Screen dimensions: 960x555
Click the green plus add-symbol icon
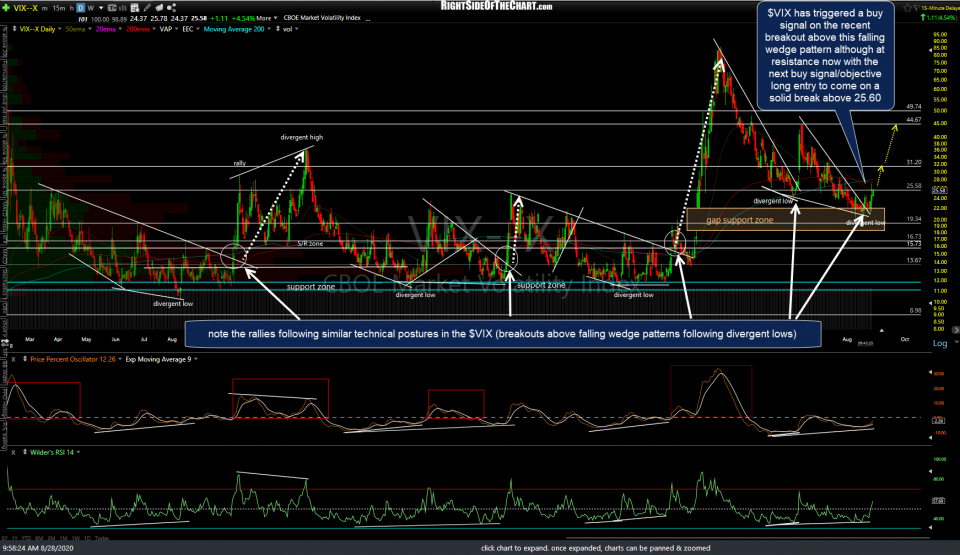click(x=6, y=8)
